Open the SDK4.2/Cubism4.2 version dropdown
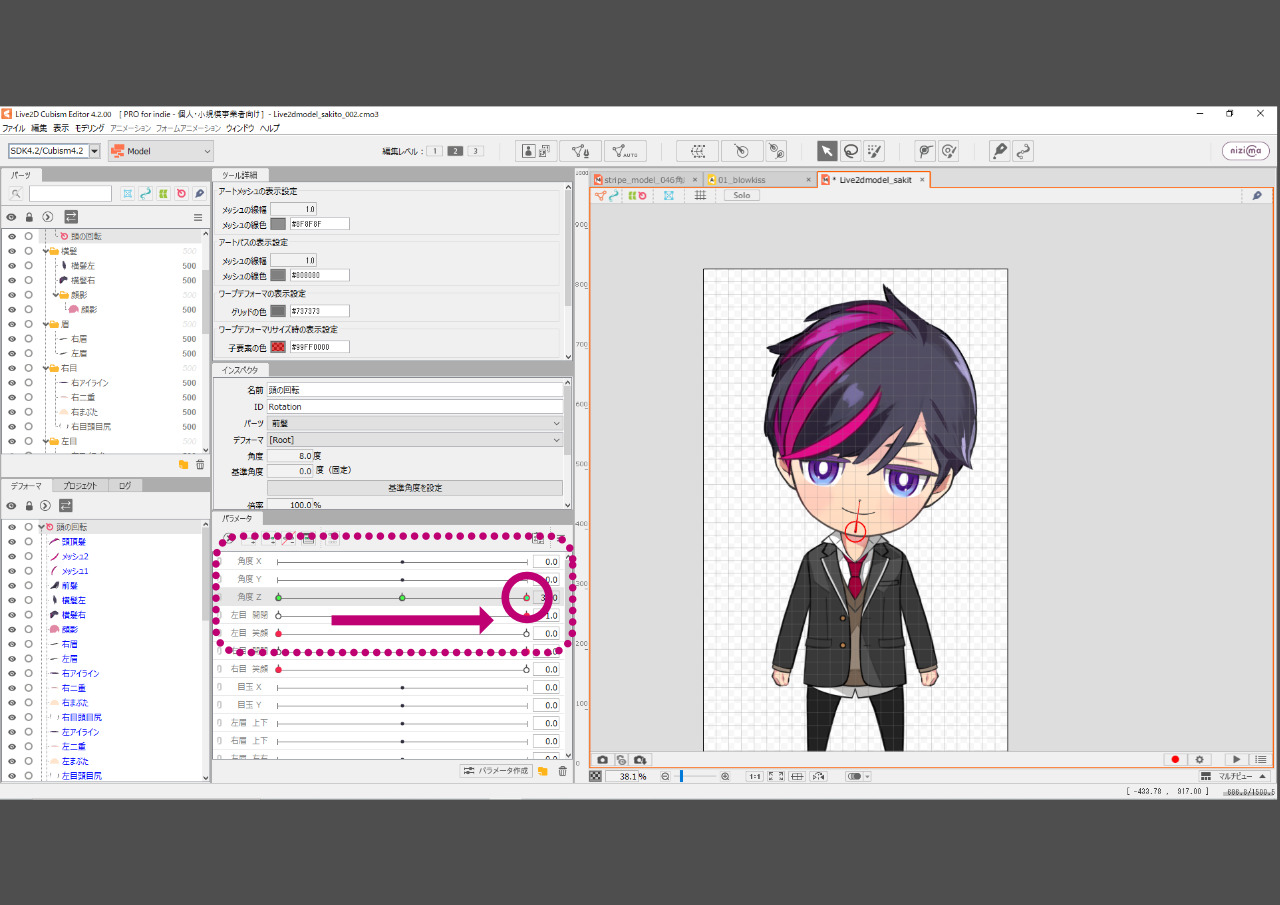Screen dimensions: 1280x905 [55, 151]
